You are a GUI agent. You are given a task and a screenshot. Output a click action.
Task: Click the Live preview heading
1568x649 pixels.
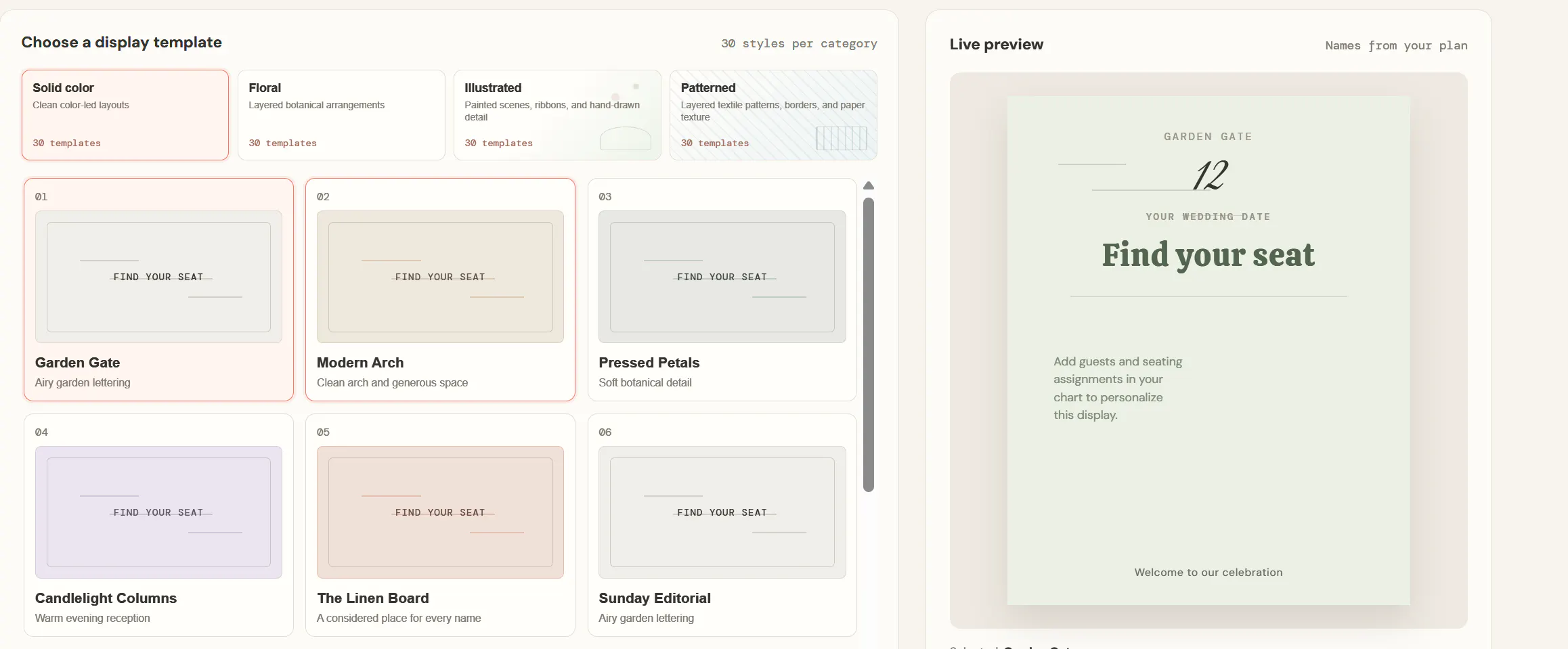[x=997, y=44]
